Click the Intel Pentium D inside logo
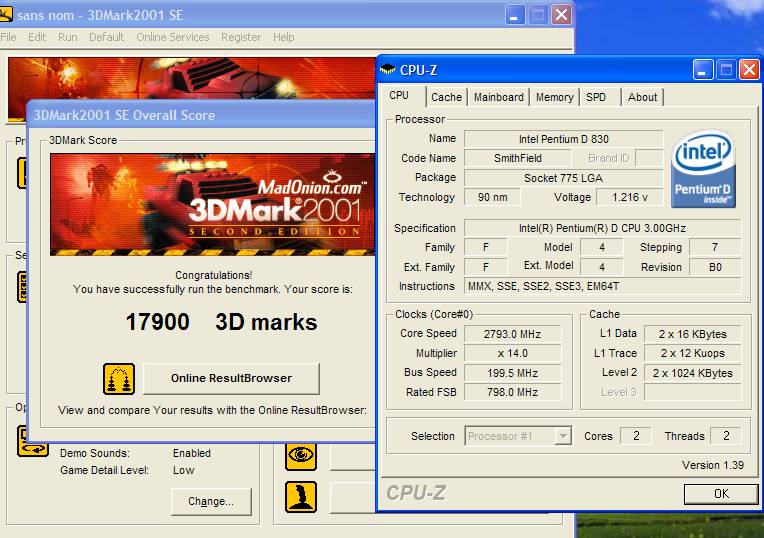 pos(703,169)
